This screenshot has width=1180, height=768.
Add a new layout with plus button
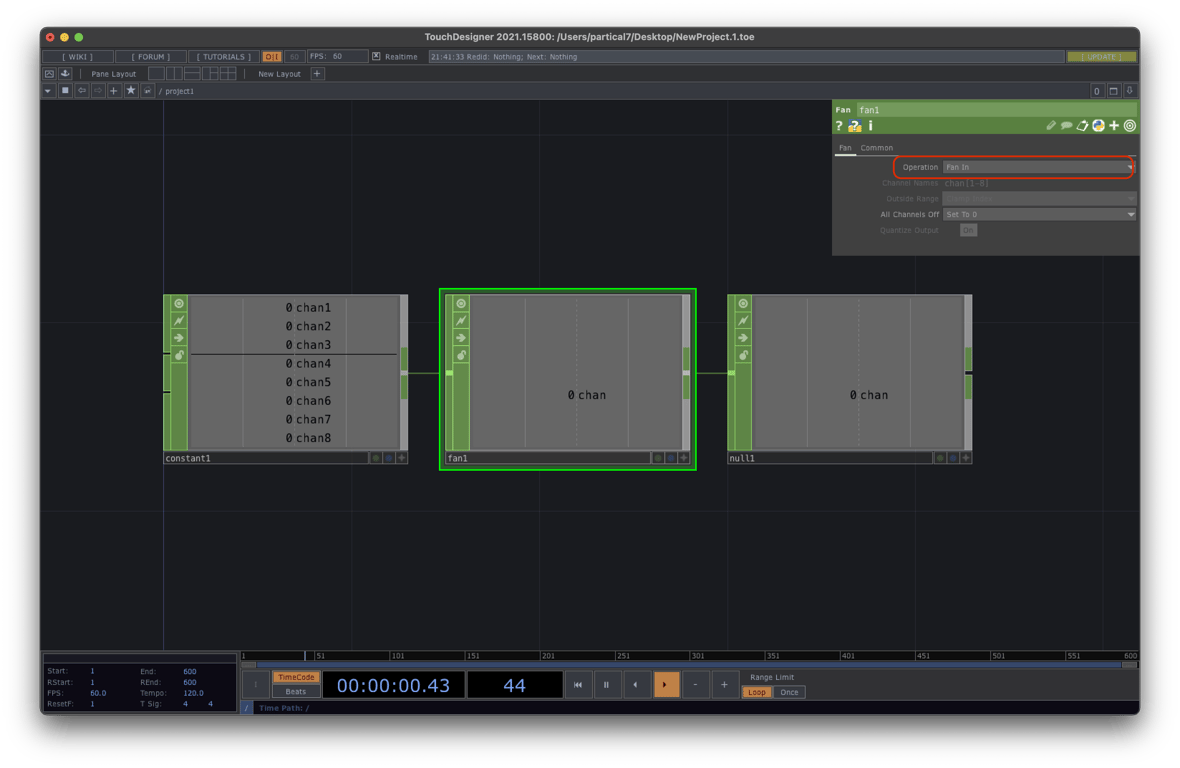click(x=317, y=74)
